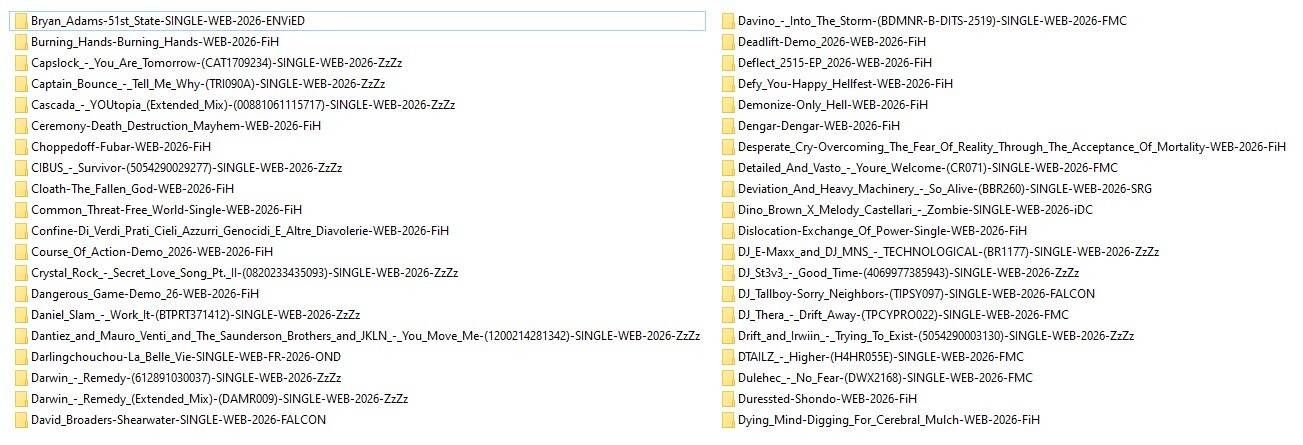Click folder icon of Dantiez_and_Mauro_Venti
The image size is (1303, 445).
pyautogui.click(x=21, y=335)
